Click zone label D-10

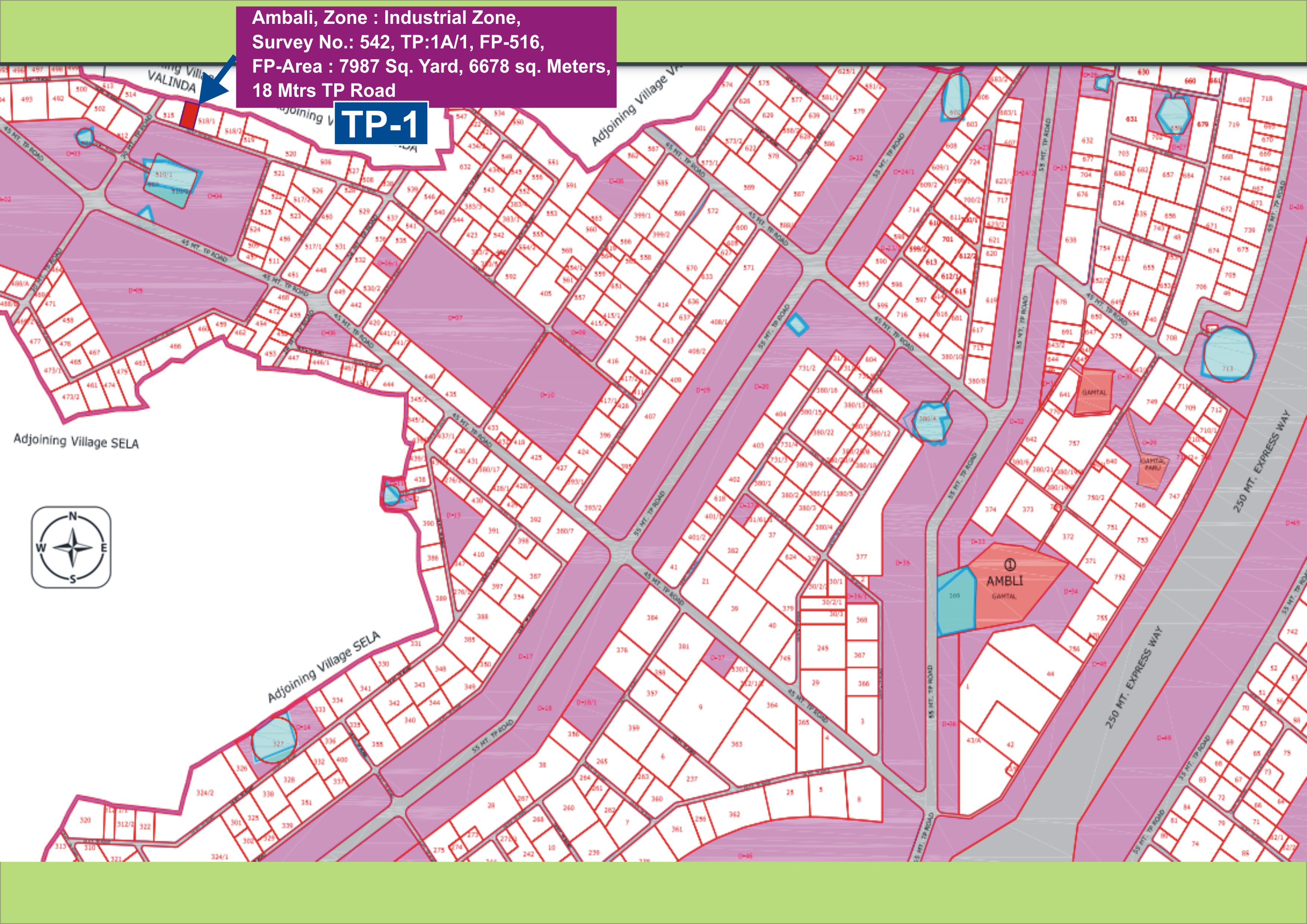(x=547, y=394)
